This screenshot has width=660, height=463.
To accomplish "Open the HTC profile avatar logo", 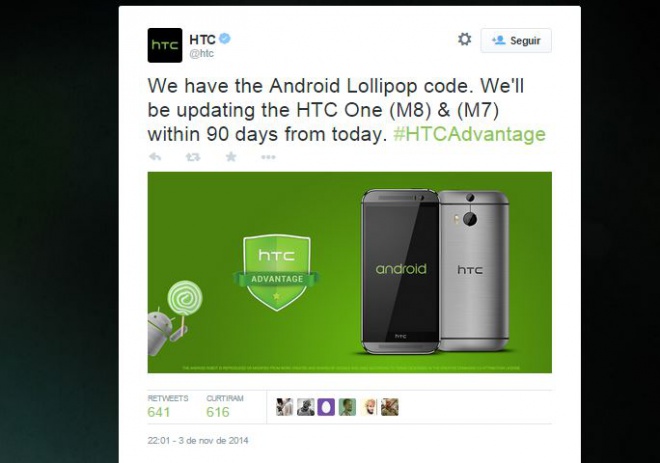I will pos(165,45).
